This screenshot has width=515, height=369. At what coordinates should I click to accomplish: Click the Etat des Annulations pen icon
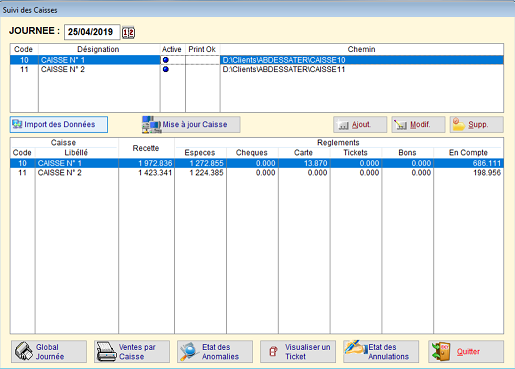click(x=355, y=349)
